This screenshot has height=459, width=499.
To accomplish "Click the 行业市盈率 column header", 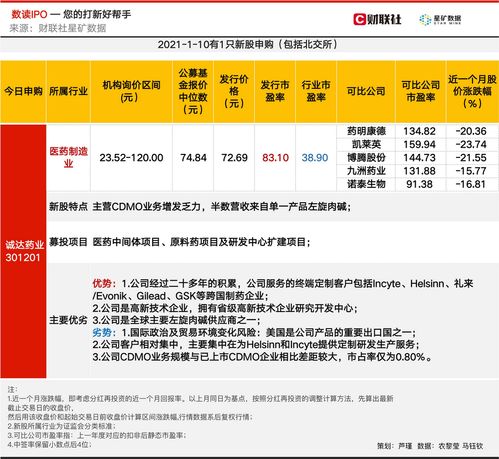I will click(316, 91).
